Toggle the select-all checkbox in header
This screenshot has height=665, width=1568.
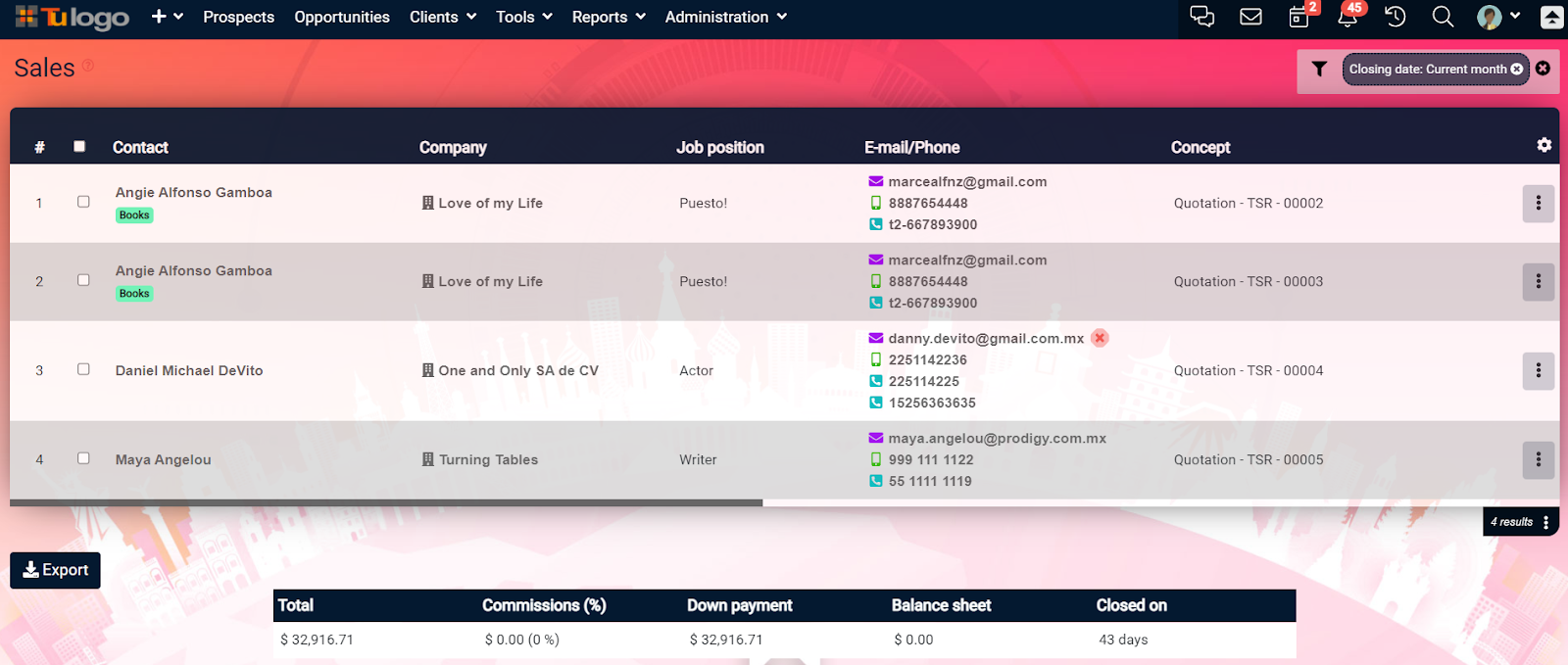coord(79,146)
